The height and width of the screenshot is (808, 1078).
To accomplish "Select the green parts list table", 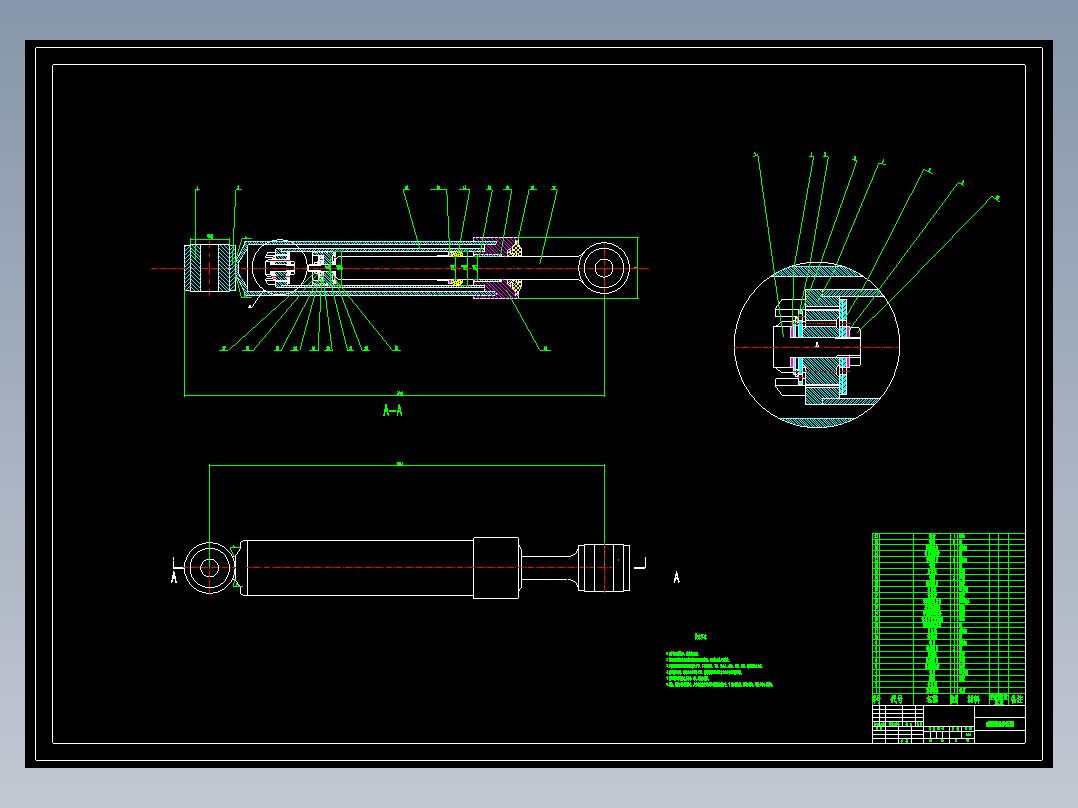I will 949,619.
